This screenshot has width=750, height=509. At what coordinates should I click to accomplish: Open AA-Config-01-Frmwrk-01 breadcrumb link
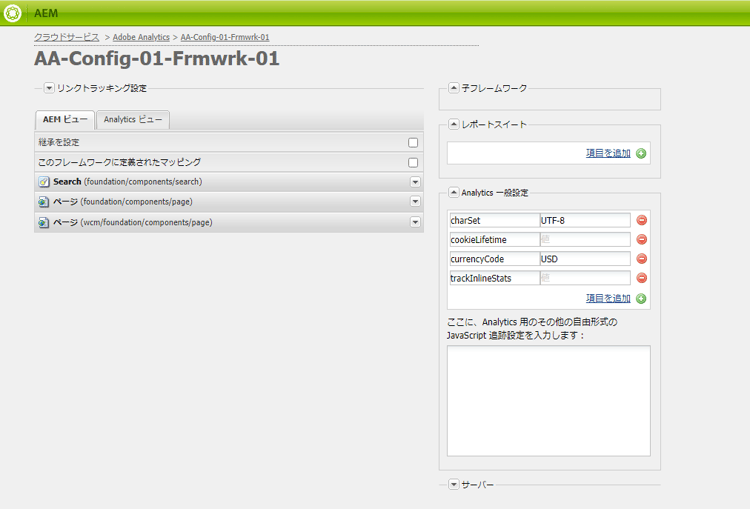pos(225,37)
